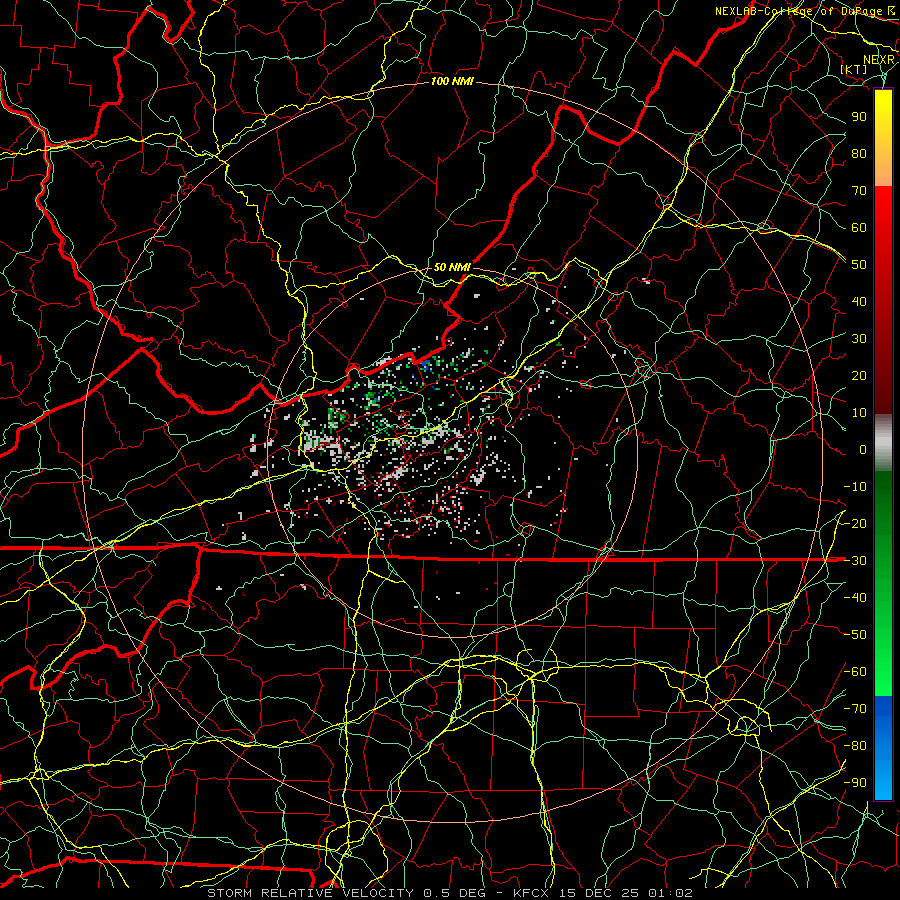Click the -90 value on velocity scale

855,783
